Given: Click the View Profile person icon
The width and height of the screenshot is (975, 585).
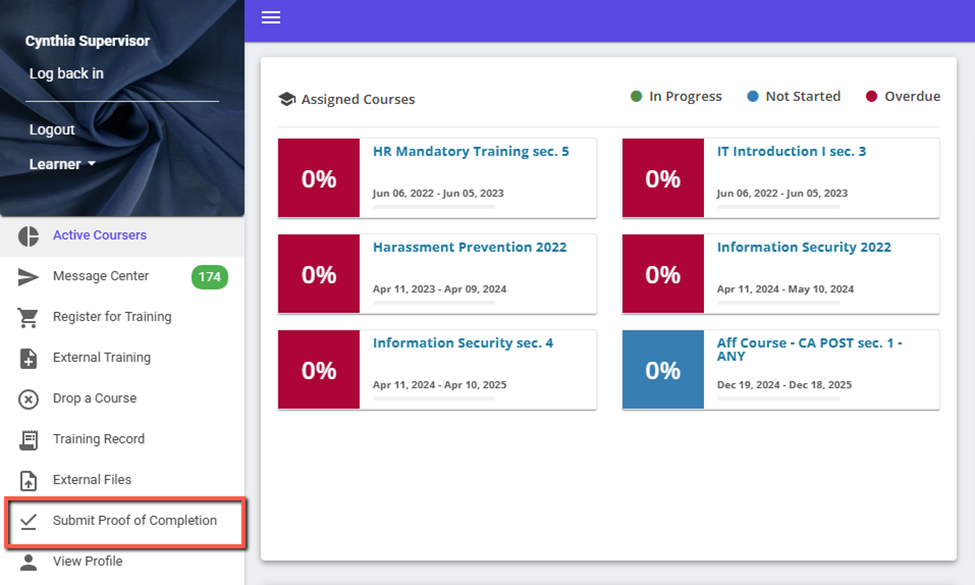Looking at the screenshot, I should coord(28,562).
